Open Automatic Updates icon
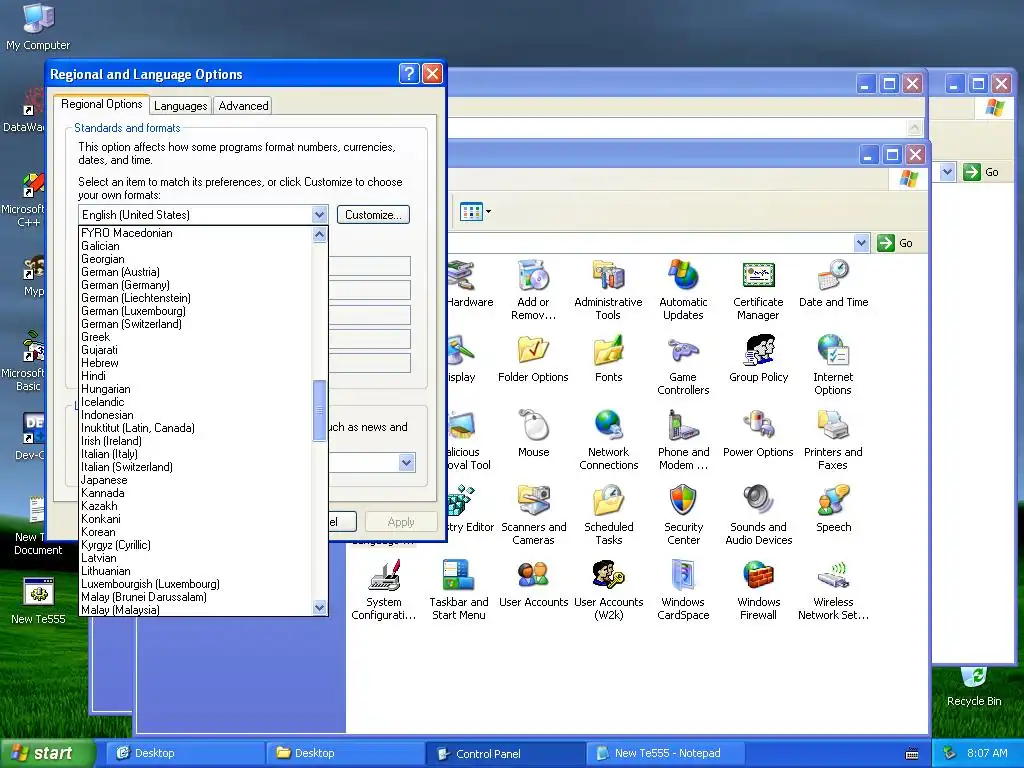 click(x=683, y=289)
